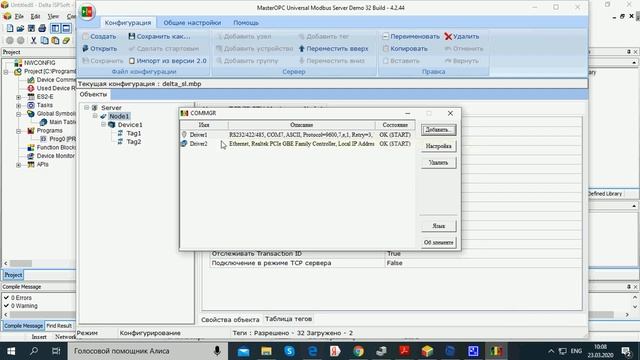Click Copy icon in ISPSoft toolbar
Viewport: 640px width, 360px height.
tap(44, 40)
